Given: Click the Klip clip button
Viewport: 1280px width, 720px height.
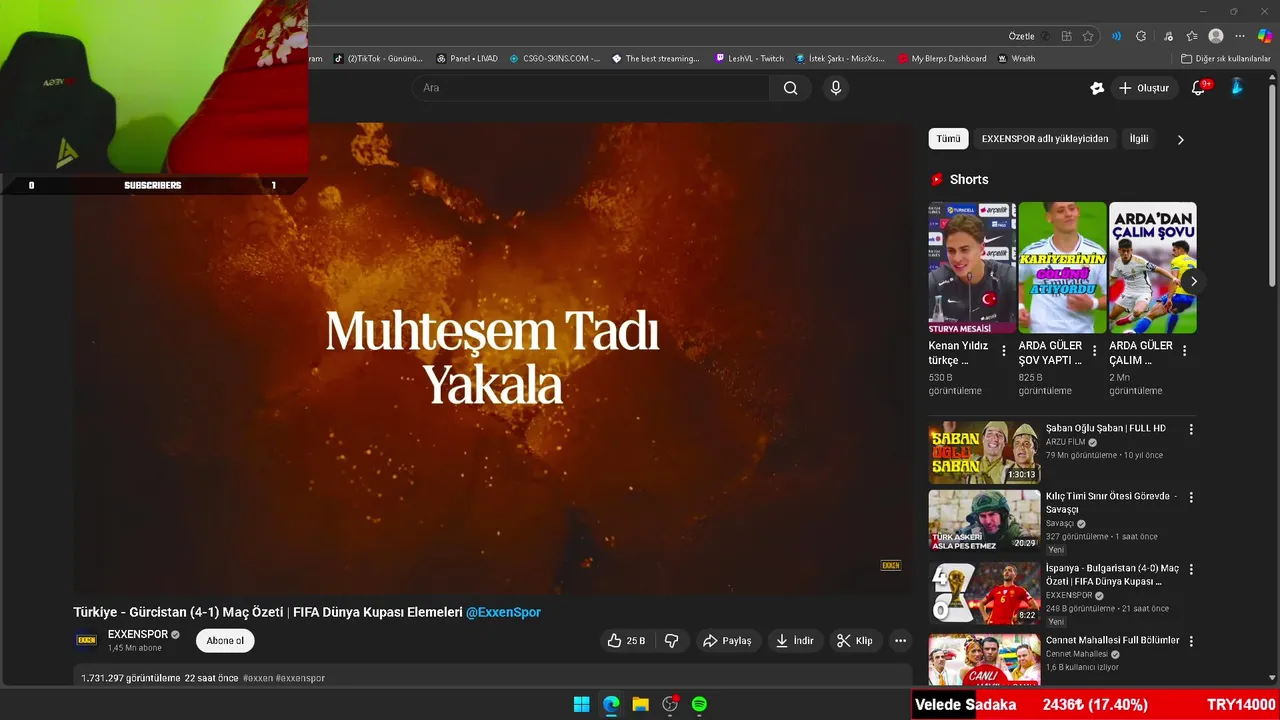Looking at the screenshot, I should (x=855, y=641).
